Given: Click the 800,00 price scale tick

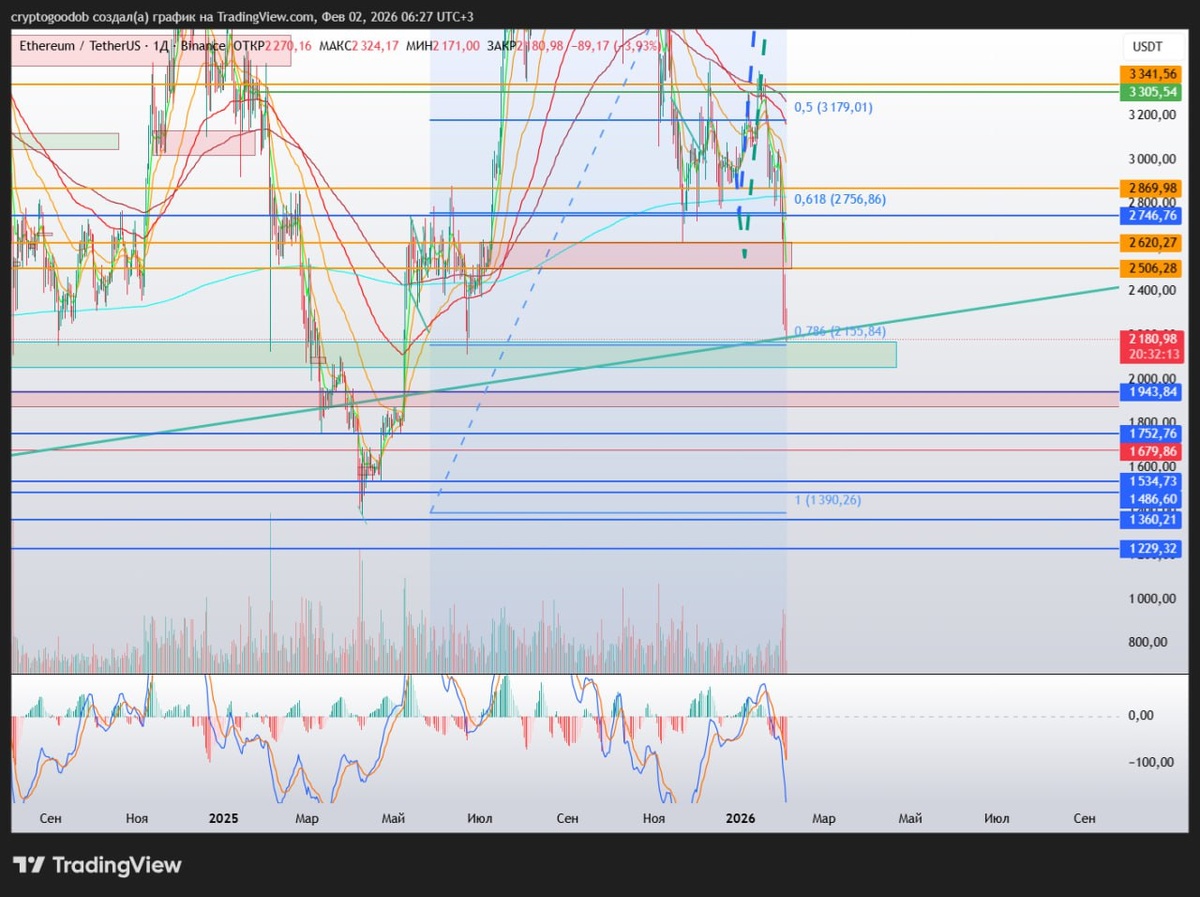Looking at the screenshot, I should pyautogui.click(x=1149, y=643).
